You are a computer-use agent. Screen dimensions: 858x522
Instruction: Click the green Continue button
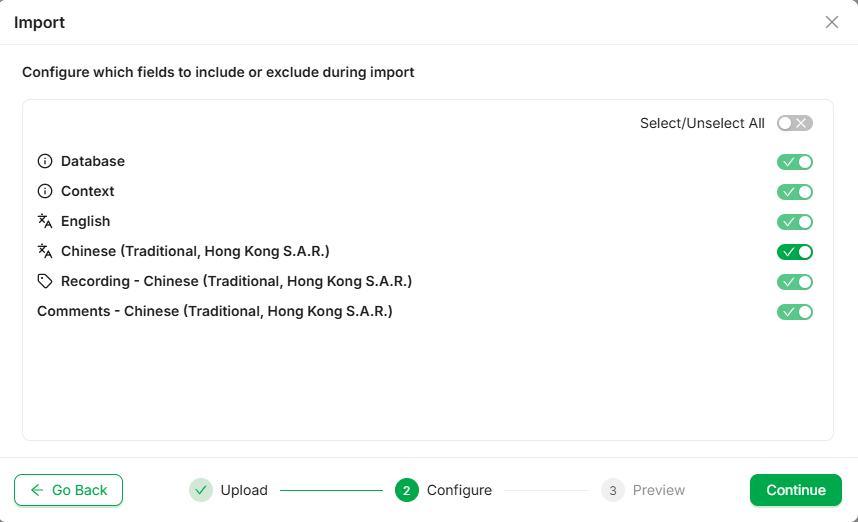(x=796, y=490)
